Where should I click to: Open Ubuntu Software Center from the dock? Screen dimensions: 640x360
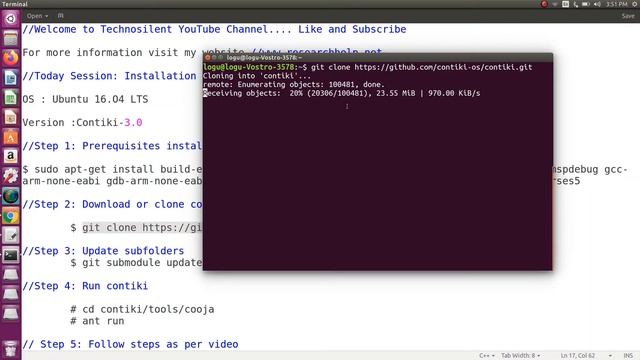[11, 137]
